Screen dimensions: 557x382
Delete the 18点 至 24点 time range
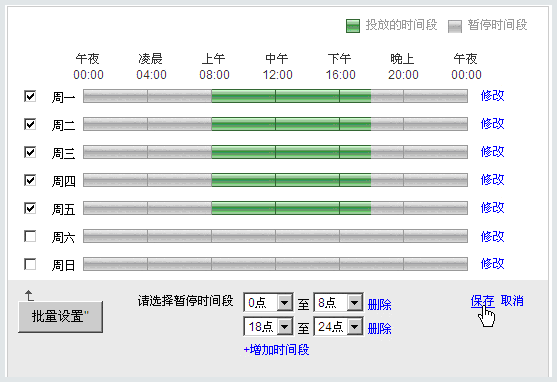[379, 328]
